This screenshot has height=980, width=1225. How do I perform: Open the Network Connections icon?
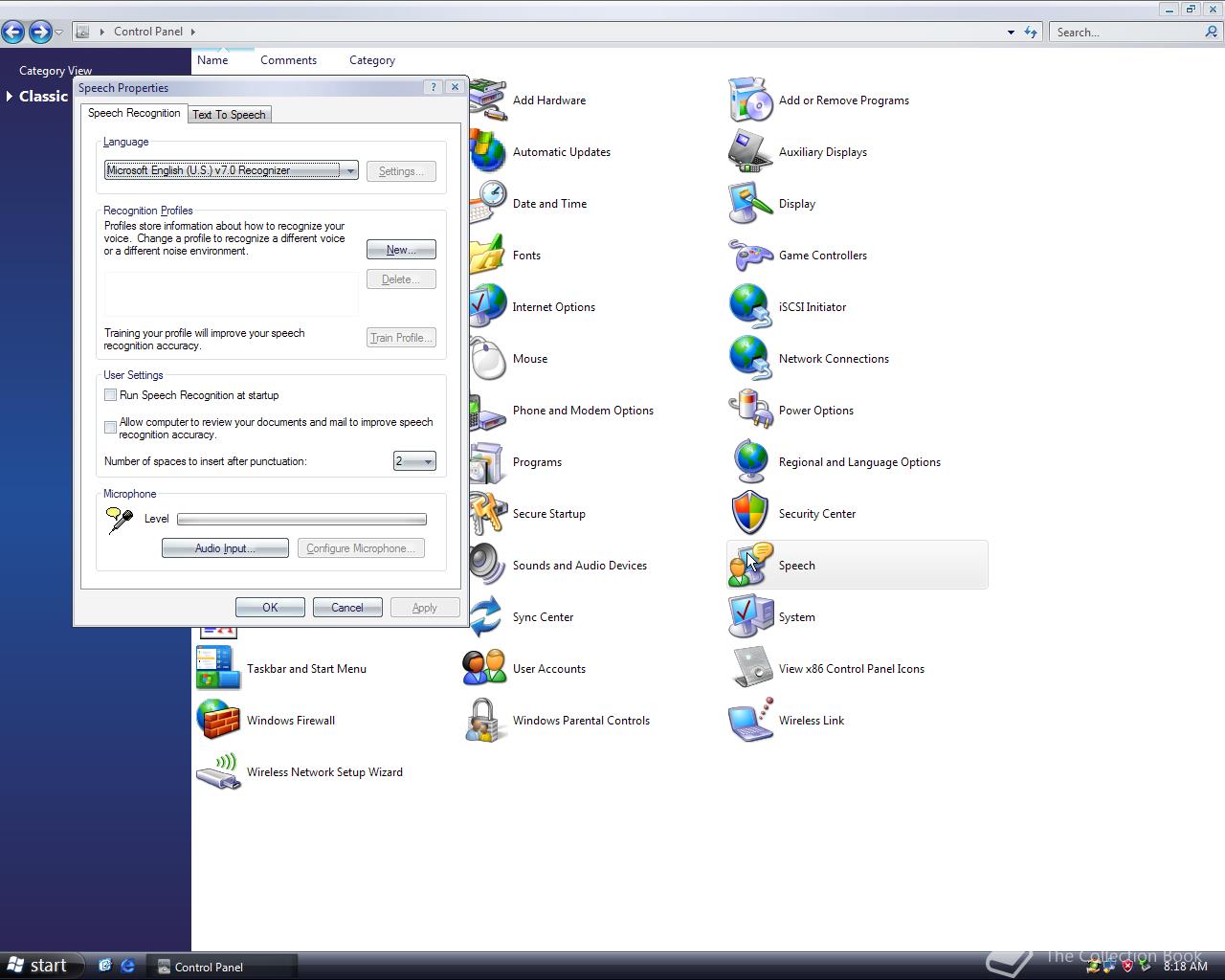tap(750, 359)
